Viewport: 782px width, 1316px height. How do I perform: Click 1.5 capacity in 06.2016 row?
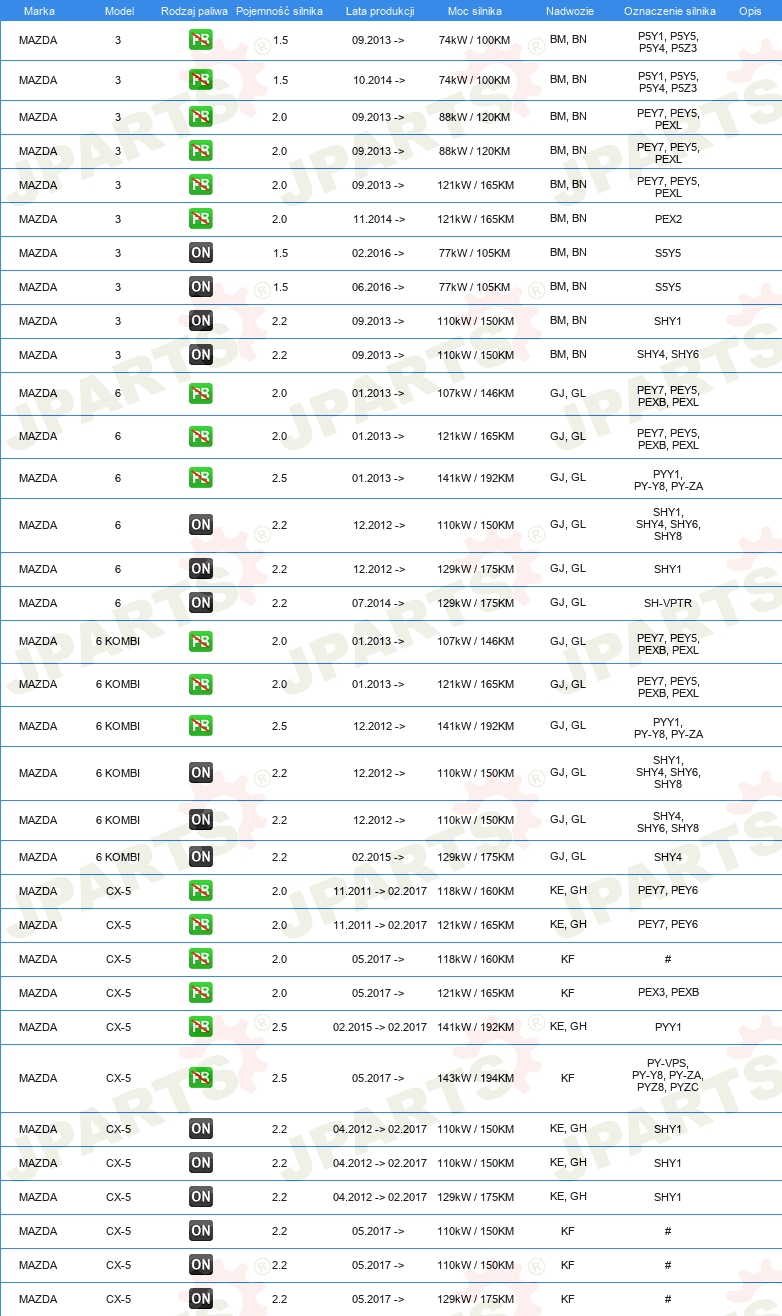tap(279, 287)
